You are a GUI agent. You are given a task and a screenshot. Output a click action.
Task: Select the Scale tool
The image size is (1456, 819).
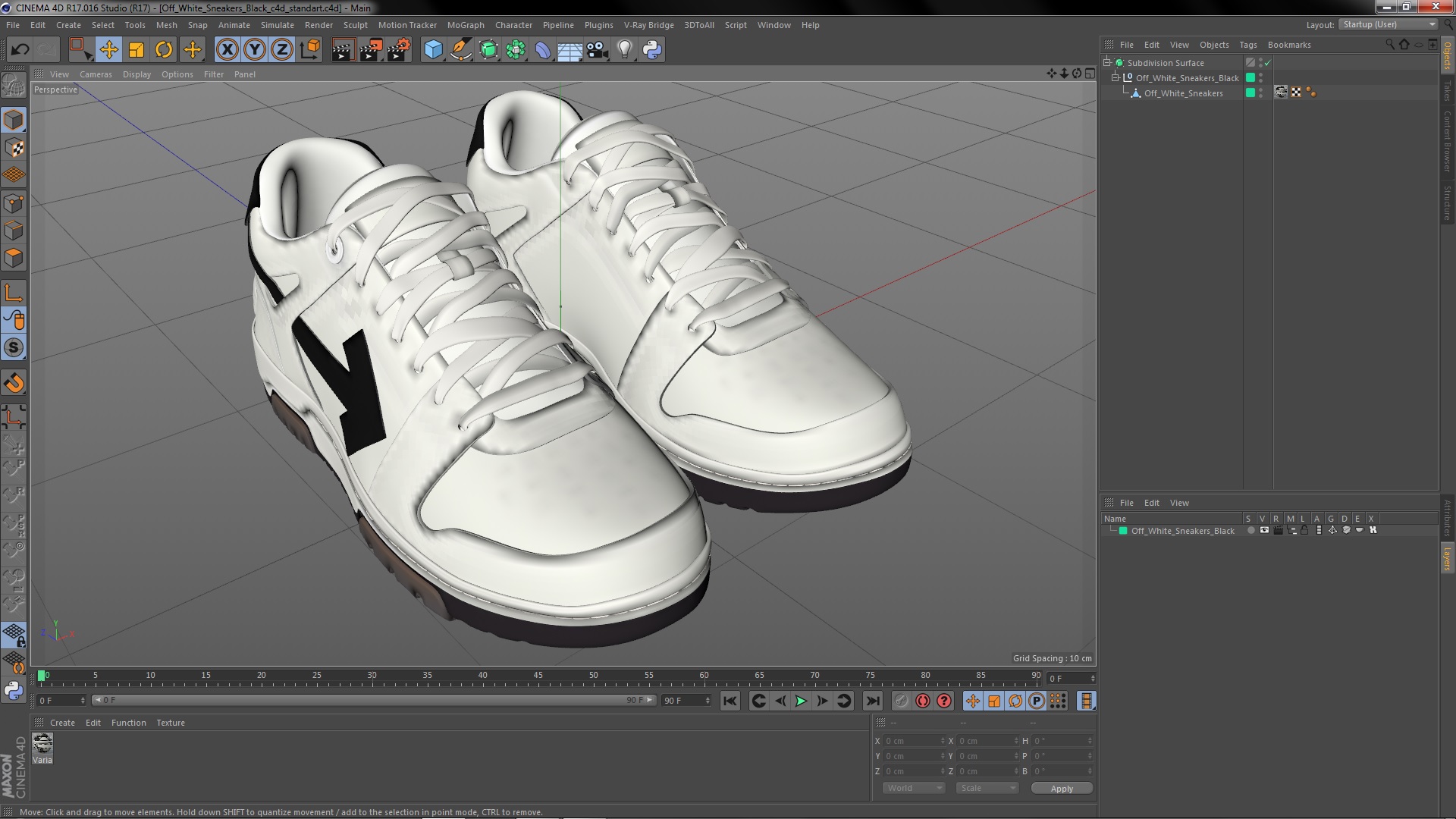click(x=136, y=50)
